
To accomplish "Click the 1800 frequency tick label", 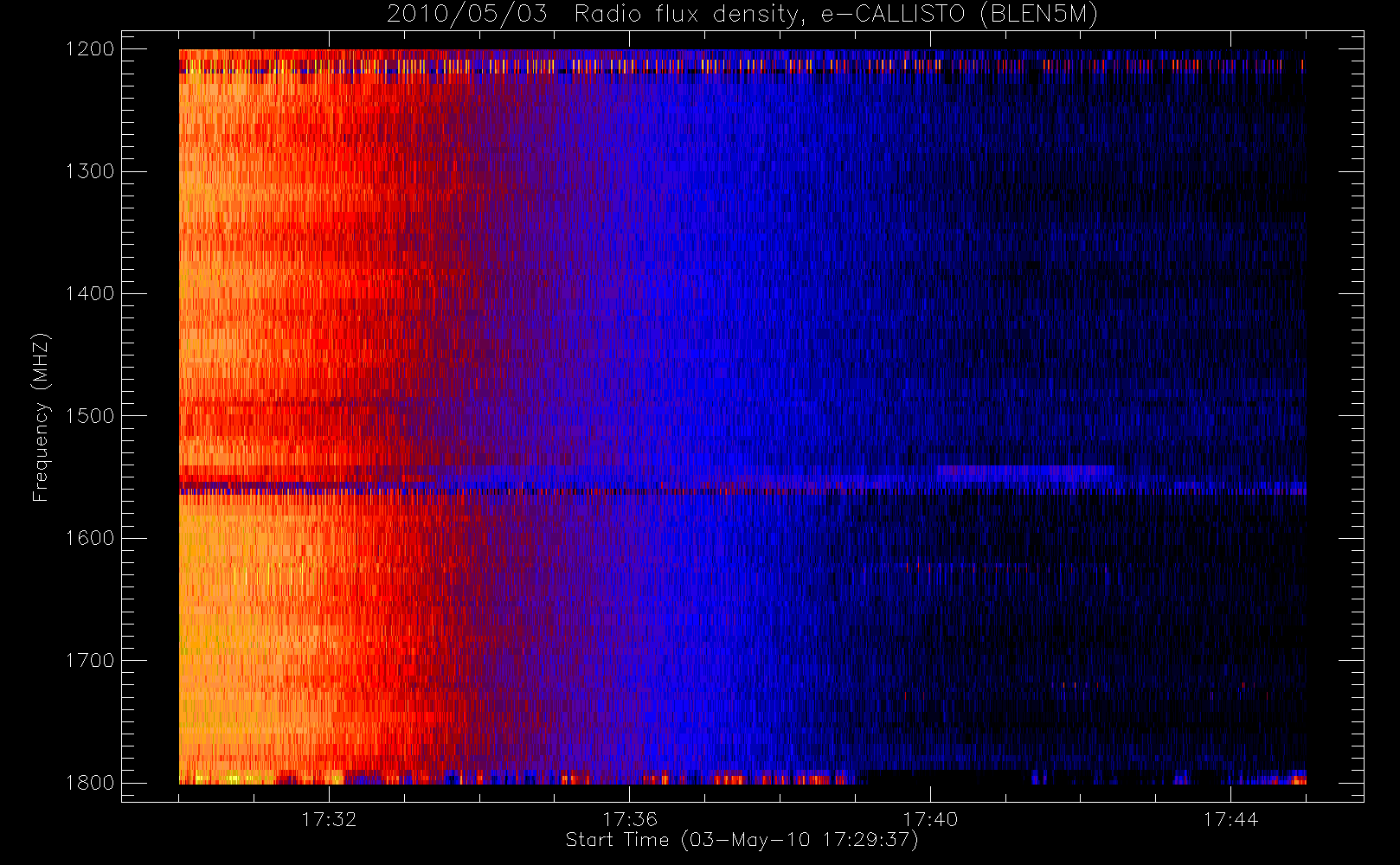I will point(90,783).
